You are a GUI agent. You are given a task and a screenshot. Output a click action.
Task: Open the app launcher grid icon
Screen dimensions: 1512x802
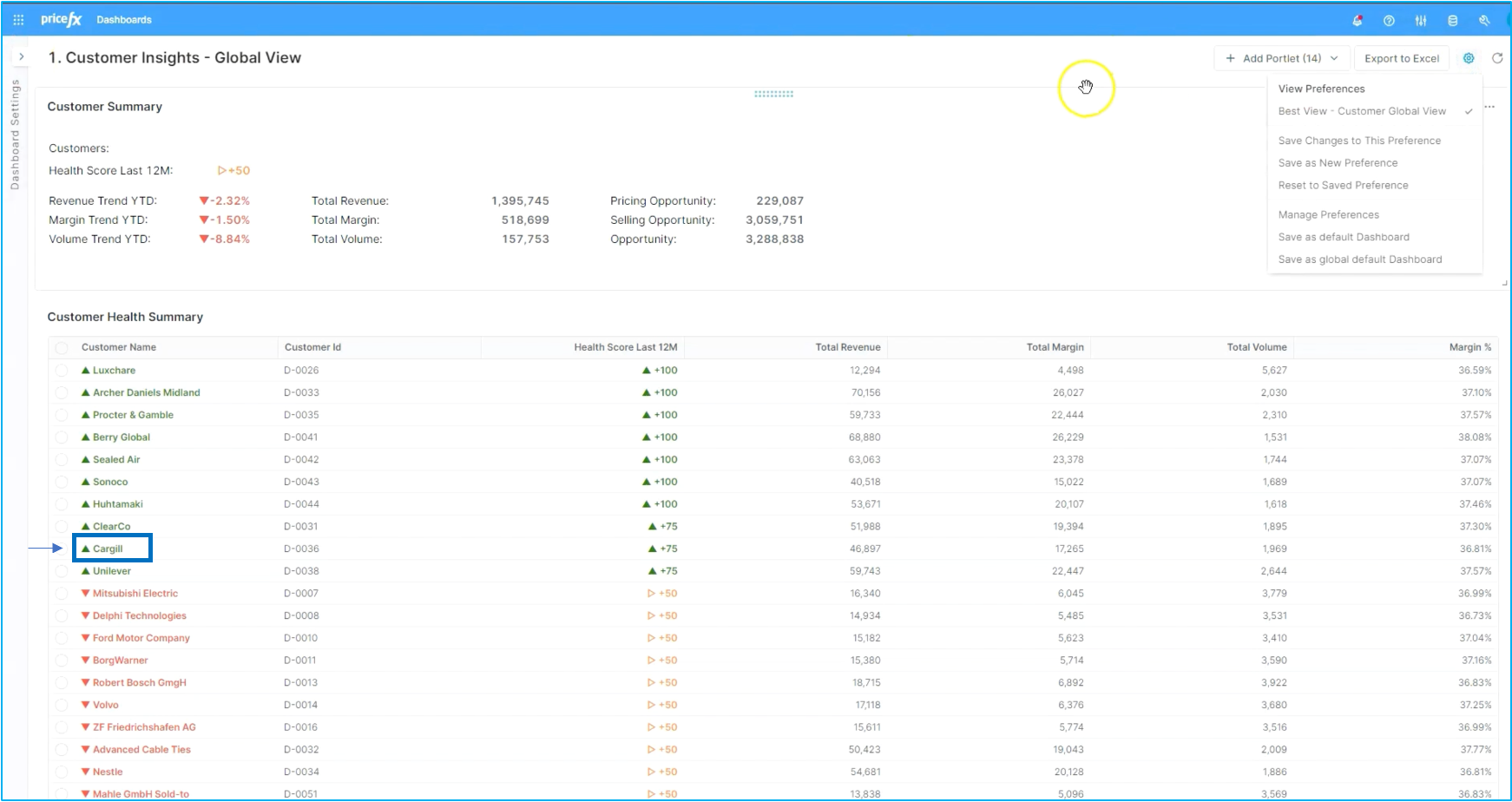point(18,19)
